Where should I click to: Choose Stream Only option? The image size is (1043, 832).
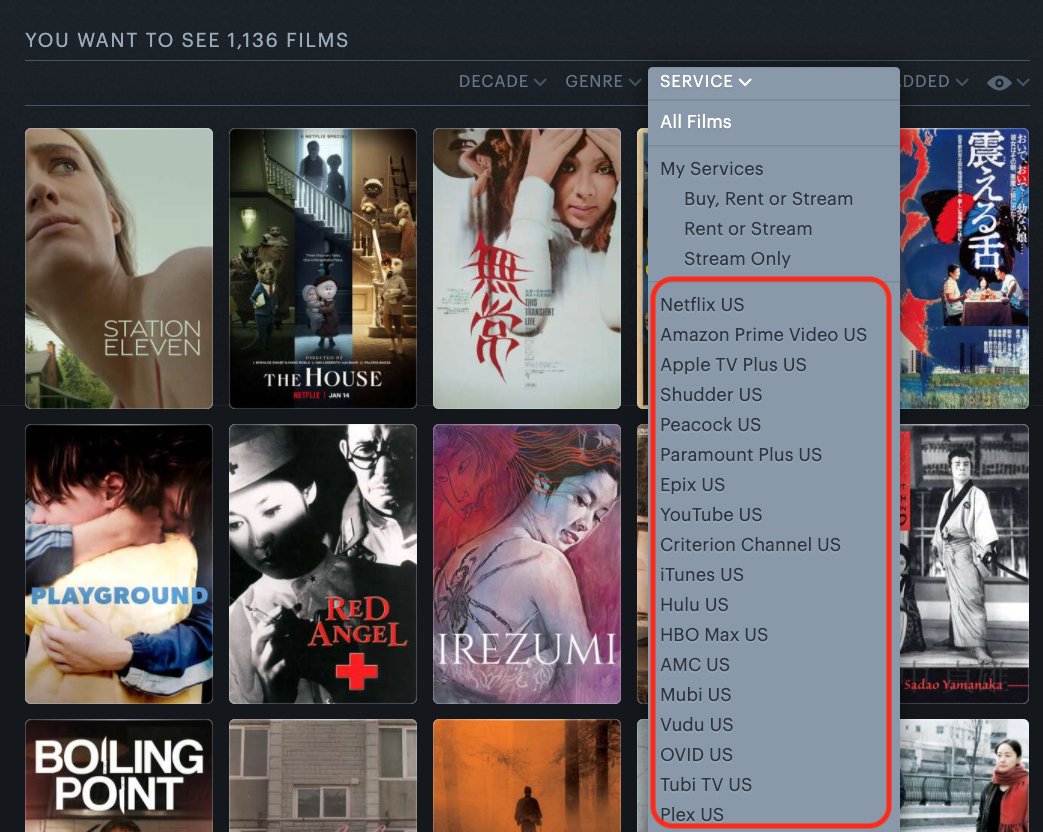click(737, 259)
